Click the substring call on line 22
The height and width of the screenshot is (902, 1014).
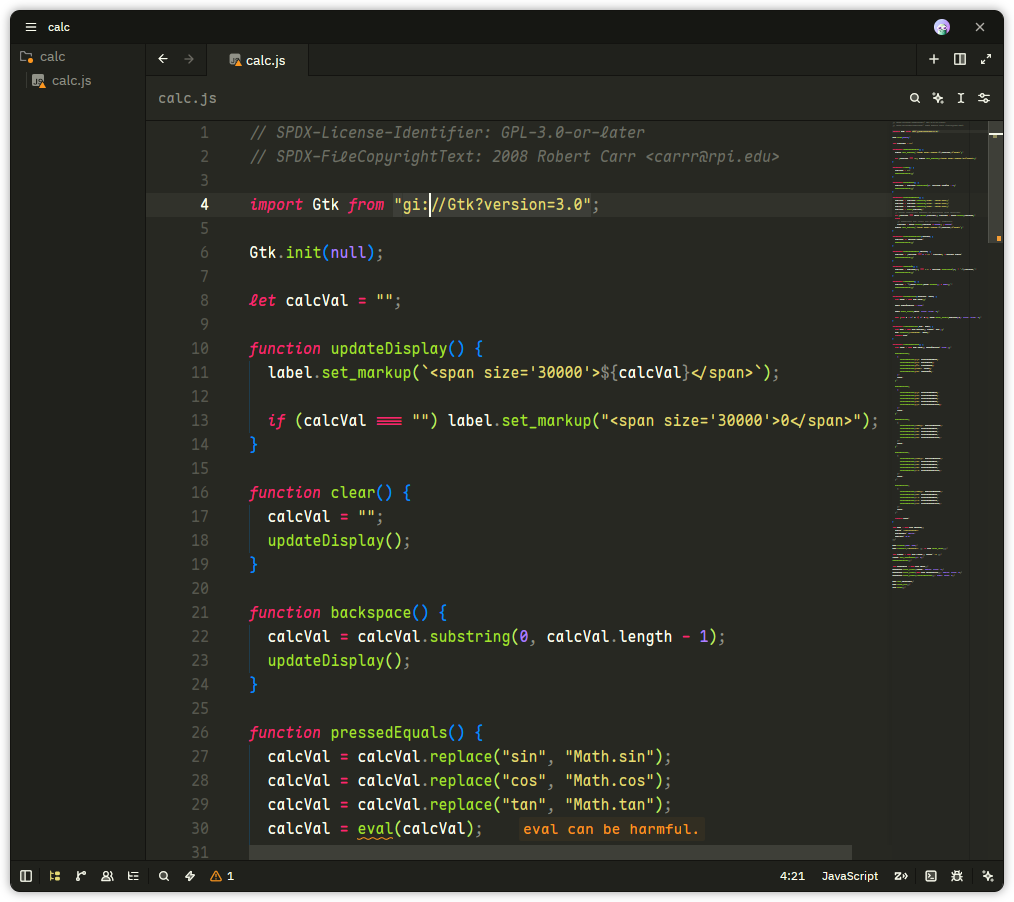(469, 637)
